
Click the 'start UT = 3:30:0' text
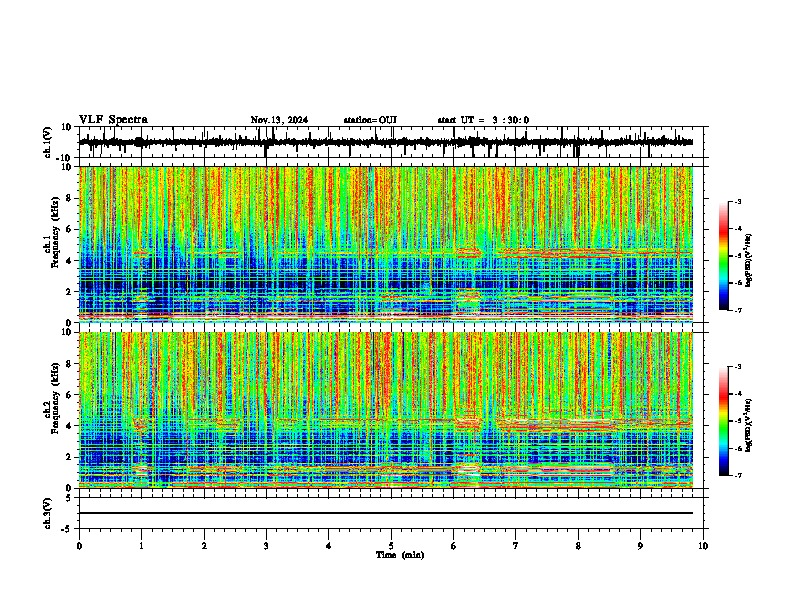point(483,120)
